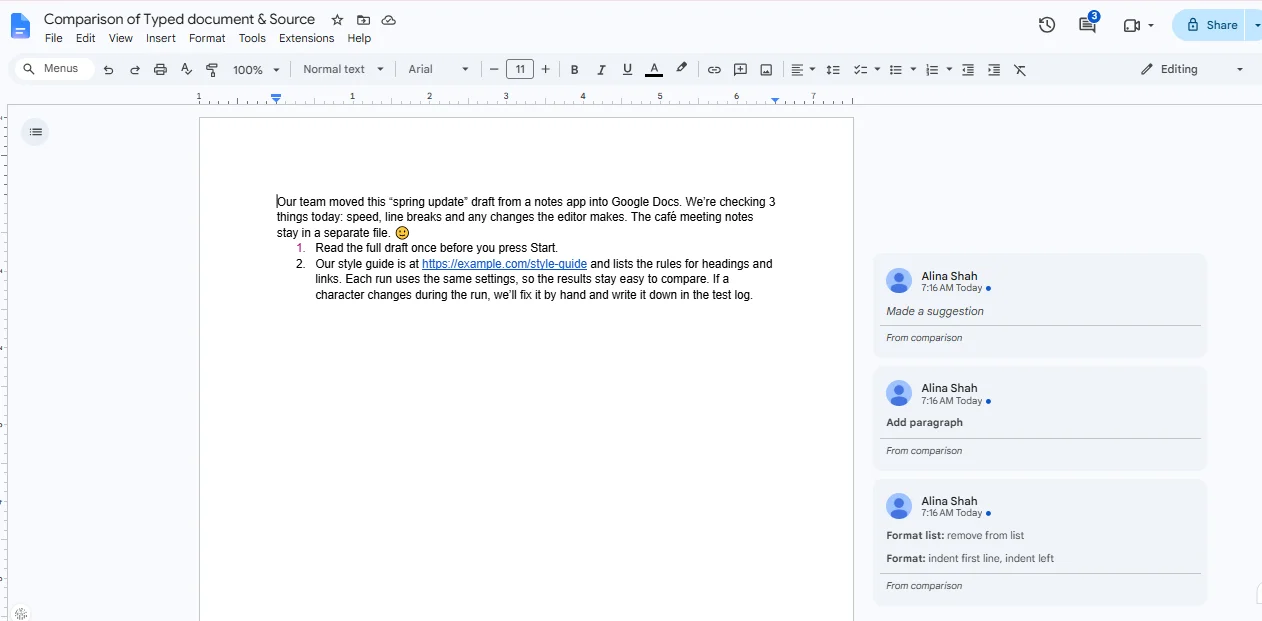The width and height of the screenshot is (1262, 621).
Task: Star this document
Action: click(x=337, y=20)
